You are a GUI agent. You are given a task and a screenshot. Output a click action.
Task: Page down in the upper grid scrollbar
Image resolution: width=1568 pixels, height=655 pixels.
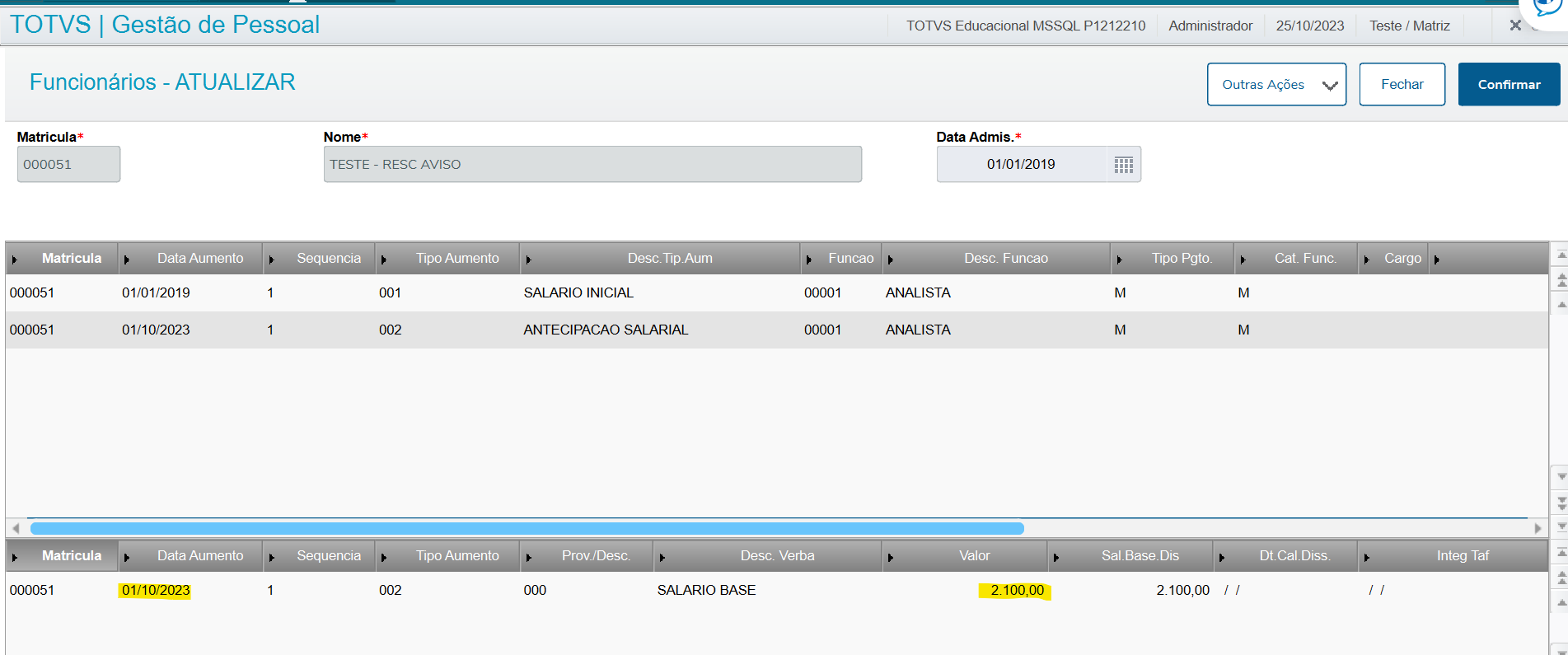pos(1561,502)
